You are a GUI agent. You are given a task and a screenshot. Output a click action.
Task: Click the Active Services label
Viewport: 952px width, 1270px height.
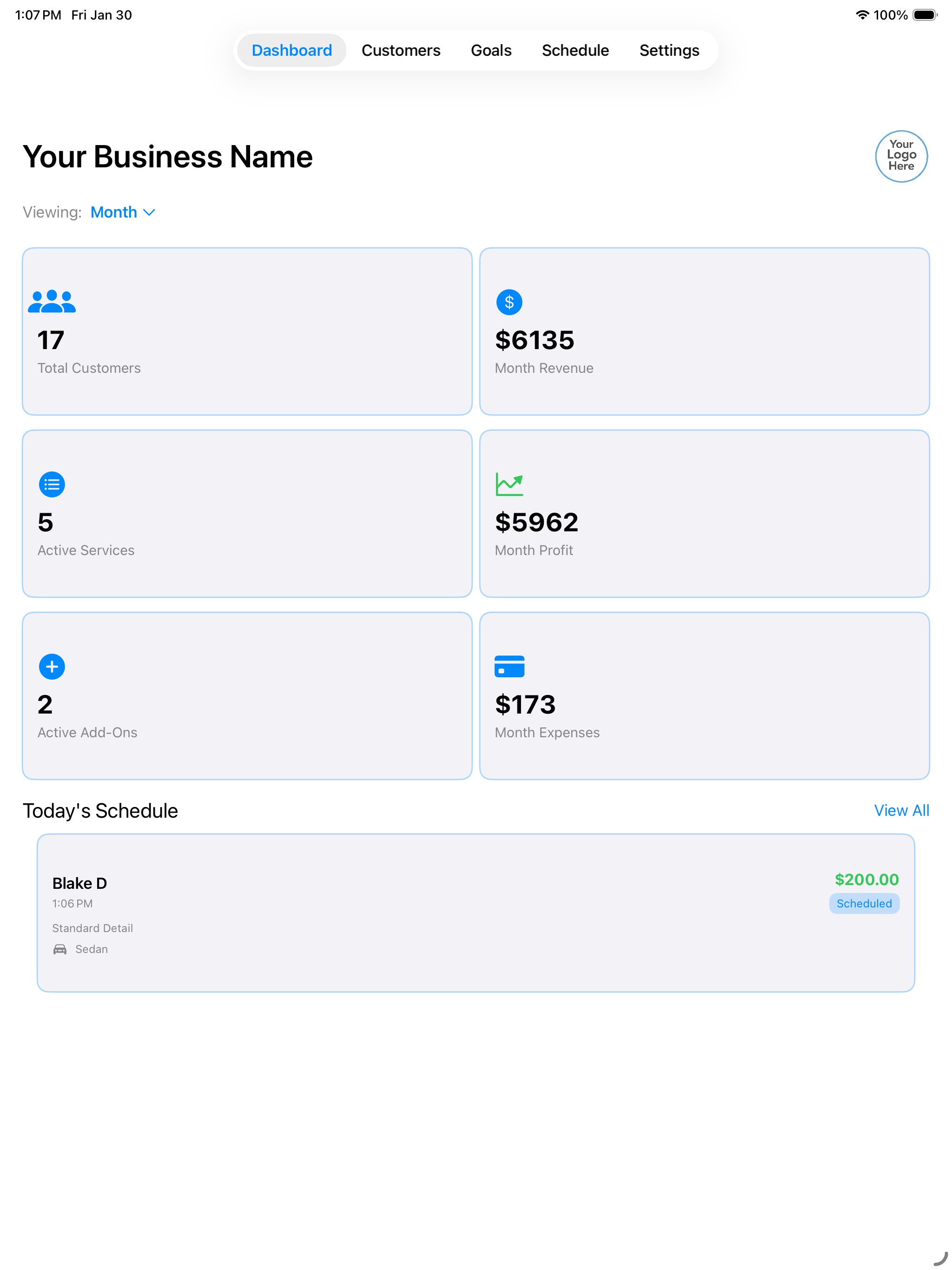coord(86,550)
